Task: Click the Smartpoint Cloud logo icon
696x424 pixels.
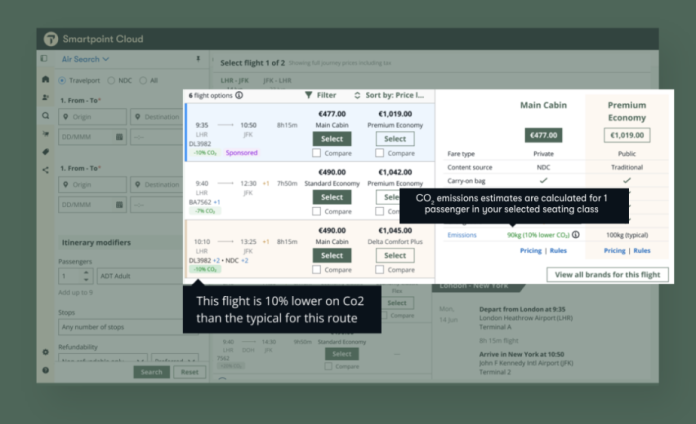Action: pyautogui.click(x=51, y=39)
